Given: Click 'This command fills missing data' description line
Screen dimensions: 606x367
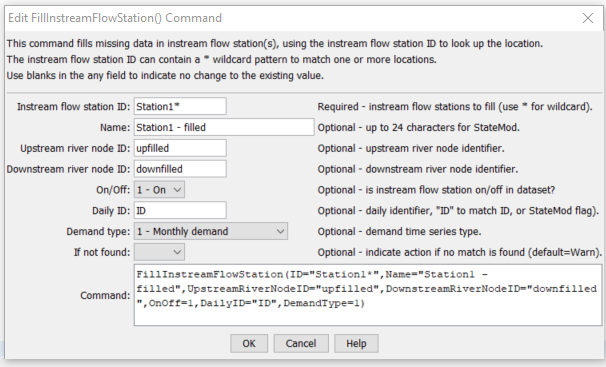Looking at the screenshot, I should pyautogui.click(x=275, y=43).
